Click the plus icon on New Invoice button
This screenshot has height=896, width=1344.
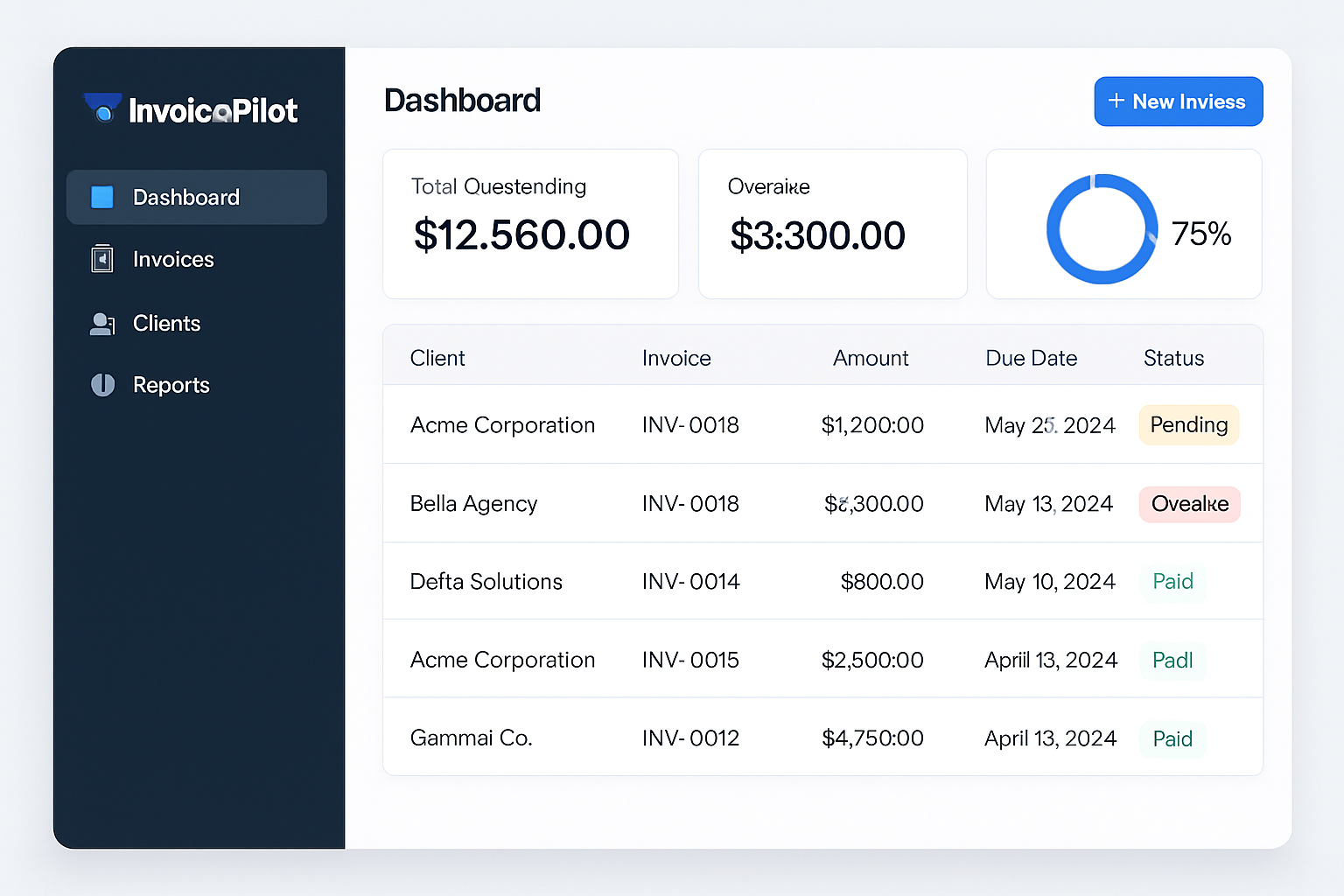pyautogui.click(x=1117, y=101)
